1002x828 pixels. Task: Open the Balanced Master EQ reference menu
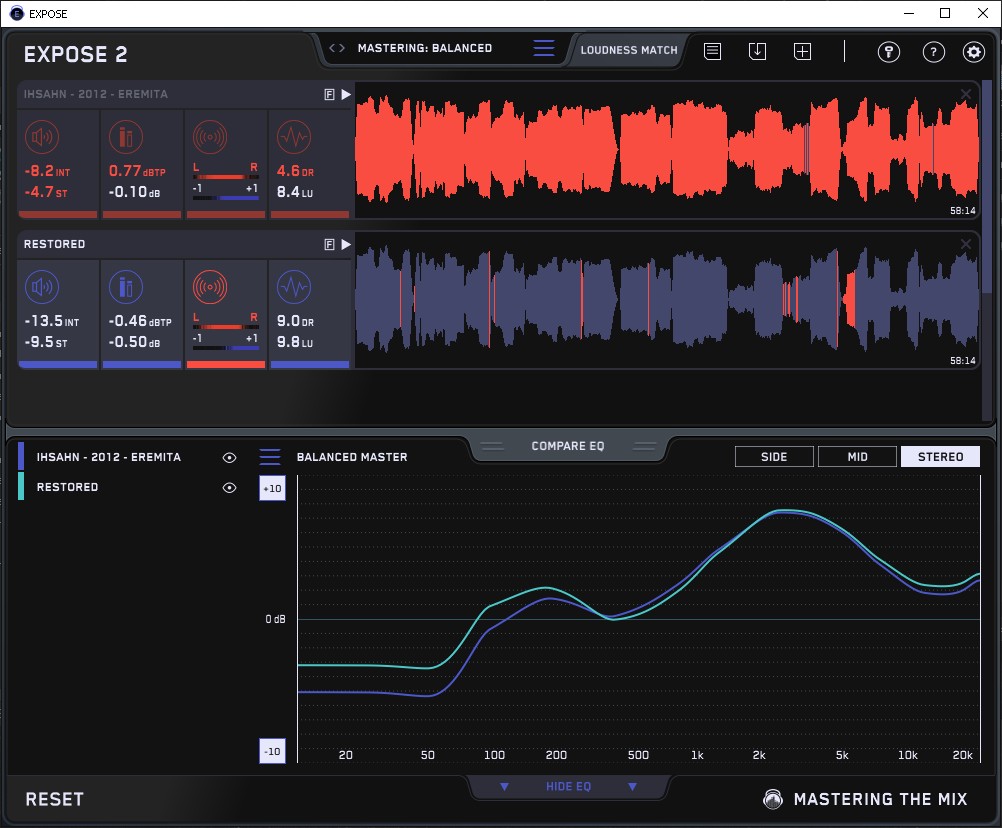pos(270,457)
